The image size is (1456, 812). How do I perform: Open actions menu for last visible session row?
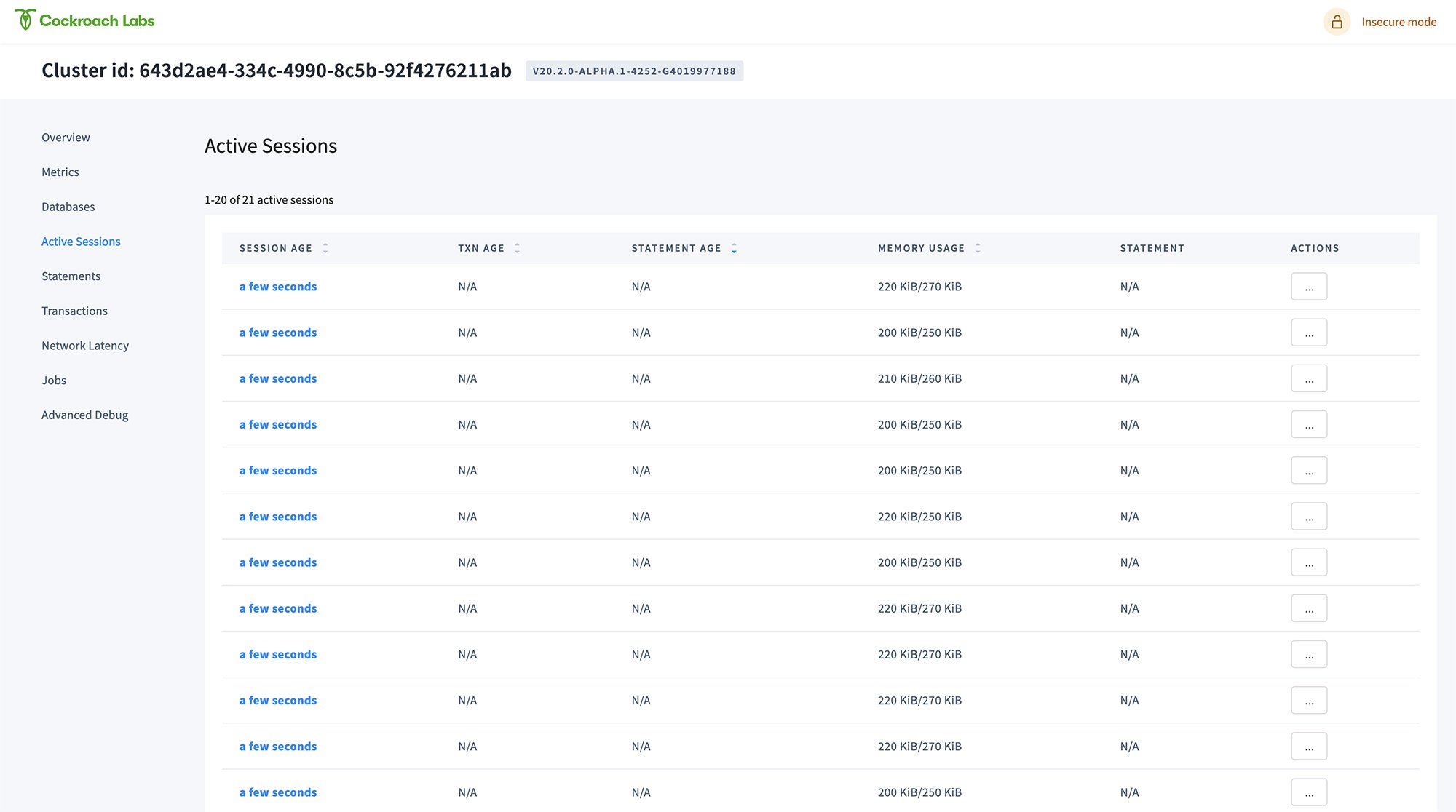coord(1308,792)
